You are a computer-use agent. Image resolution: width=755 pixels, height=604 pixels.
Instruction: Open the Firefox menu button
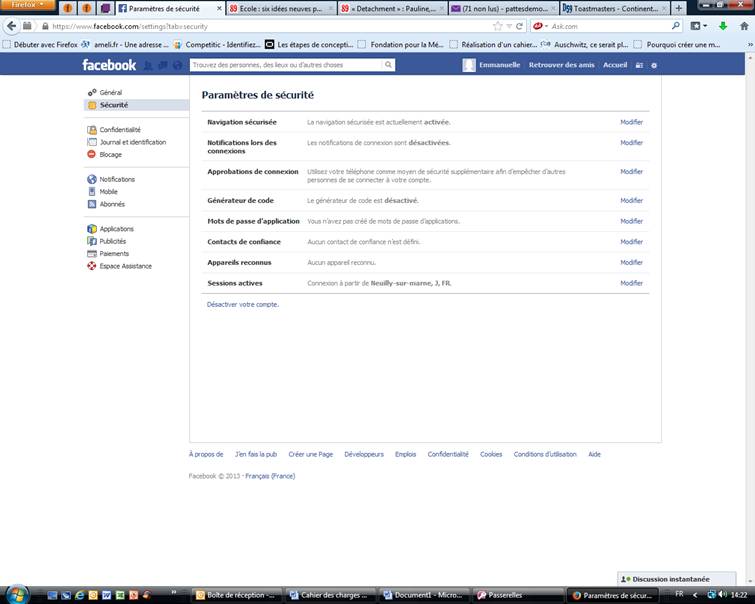[x=27, y=5]
